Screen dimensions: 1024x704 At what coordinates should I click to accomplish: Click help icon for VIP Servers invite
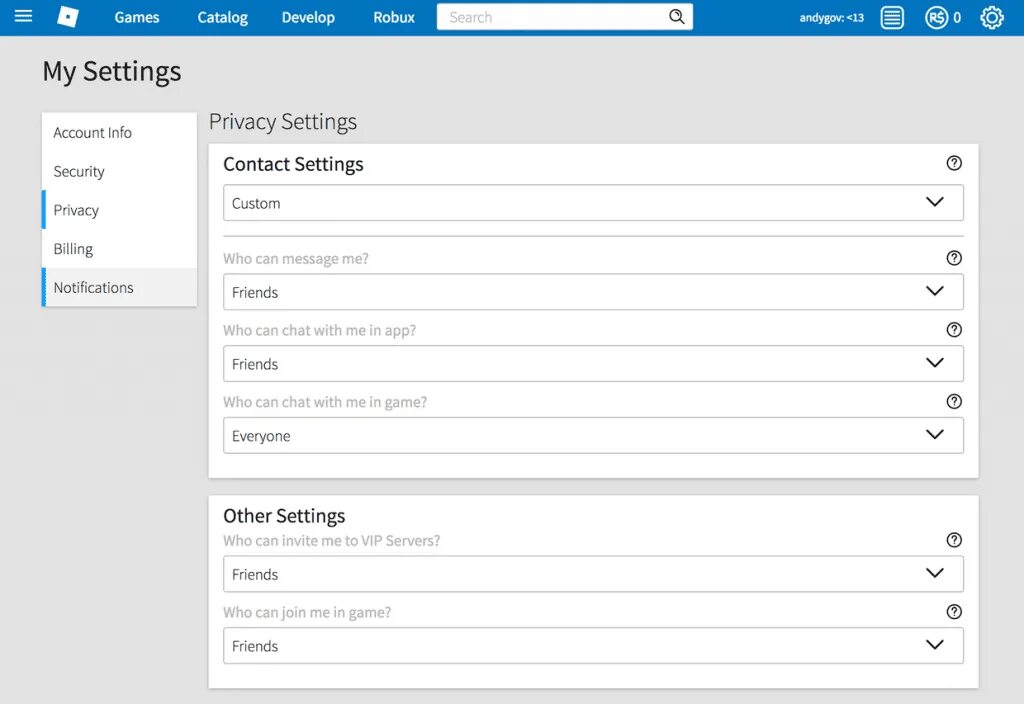click(x=954, y=540)
